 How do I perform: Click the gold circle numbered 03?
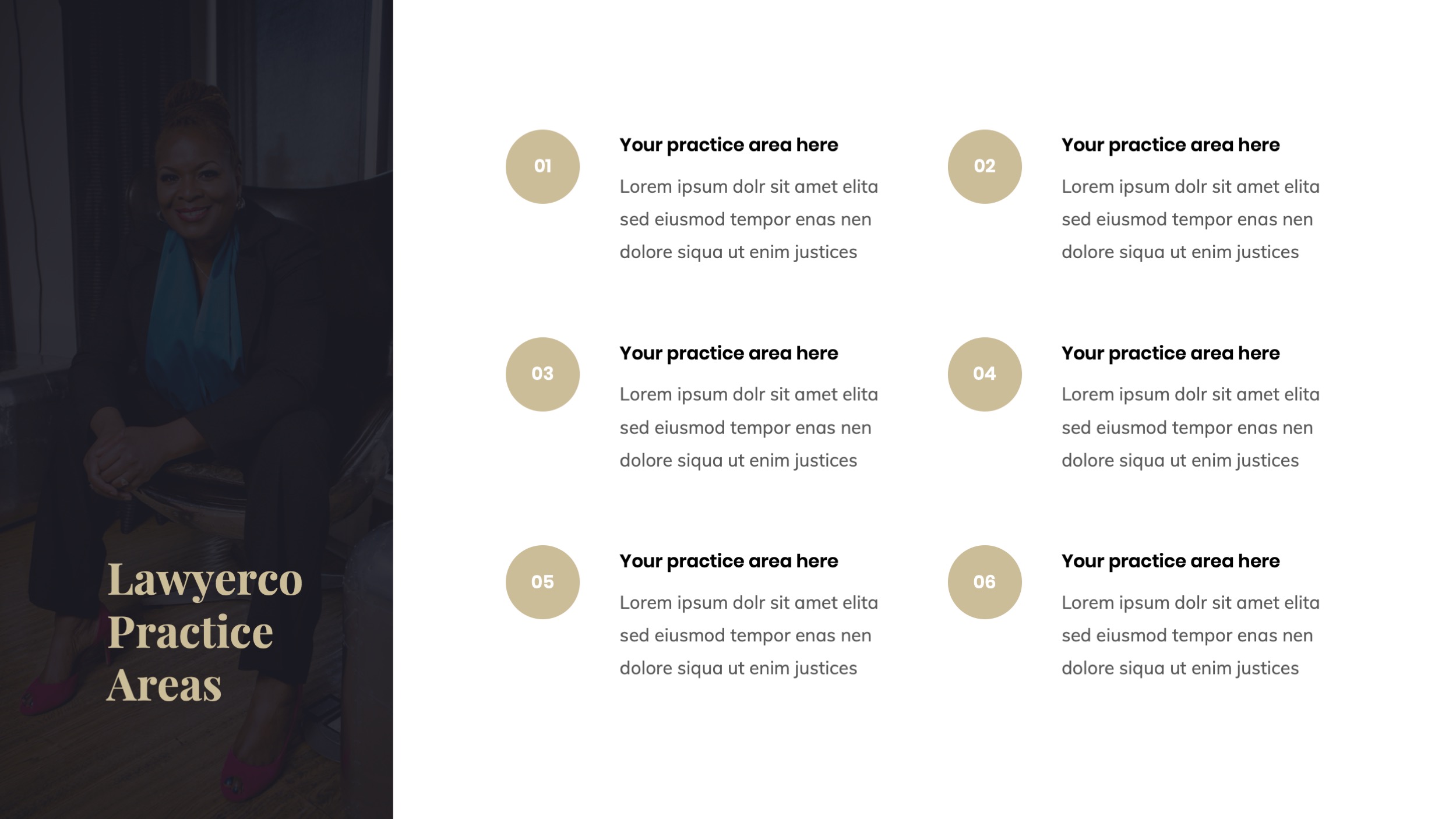(x=542, y=374)
